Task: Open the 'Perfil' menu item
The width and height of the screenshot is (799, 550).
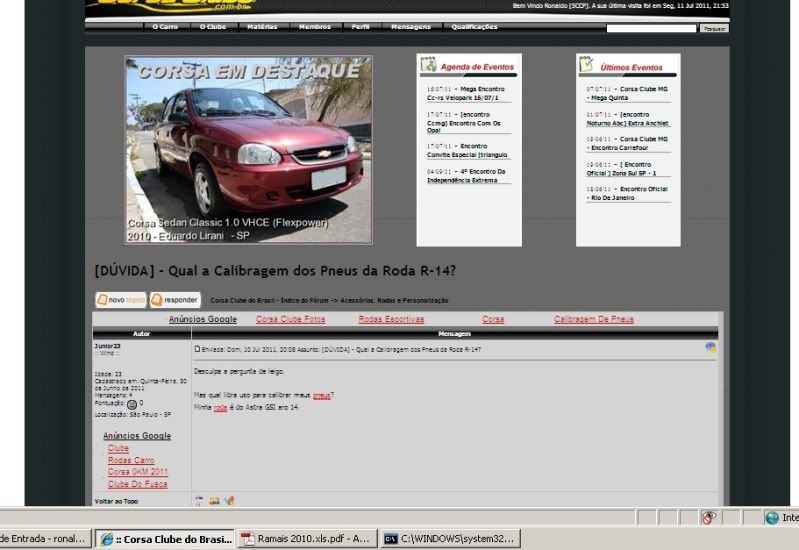Action: tap(360, 27)
